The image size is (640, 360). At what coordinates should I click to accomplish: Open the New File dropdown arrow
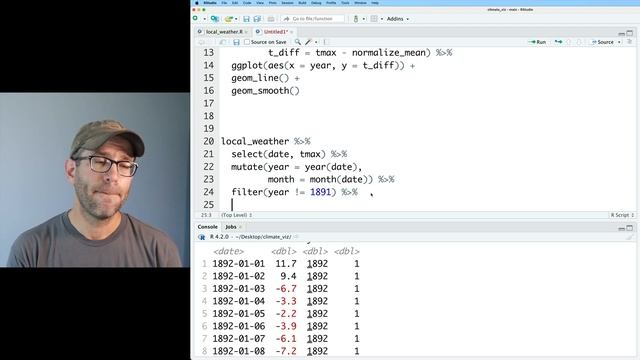(204, 19)
